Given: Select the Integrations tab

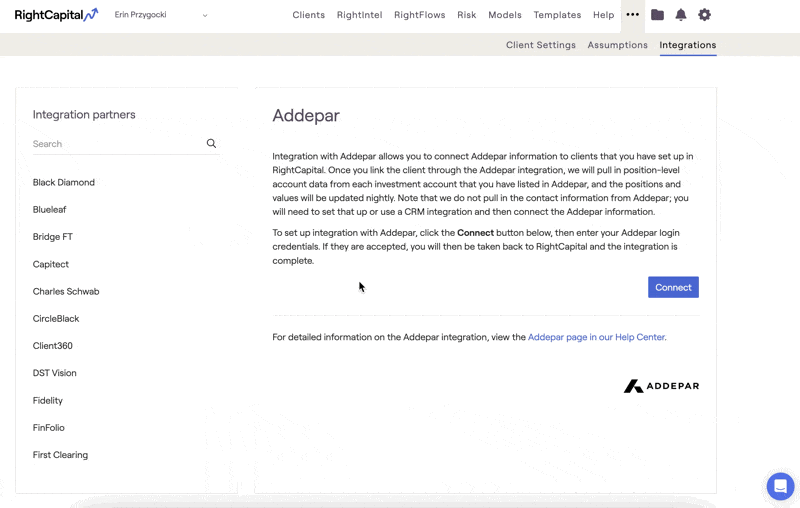Looking at the screenshot, I should (x=687, y=45).
